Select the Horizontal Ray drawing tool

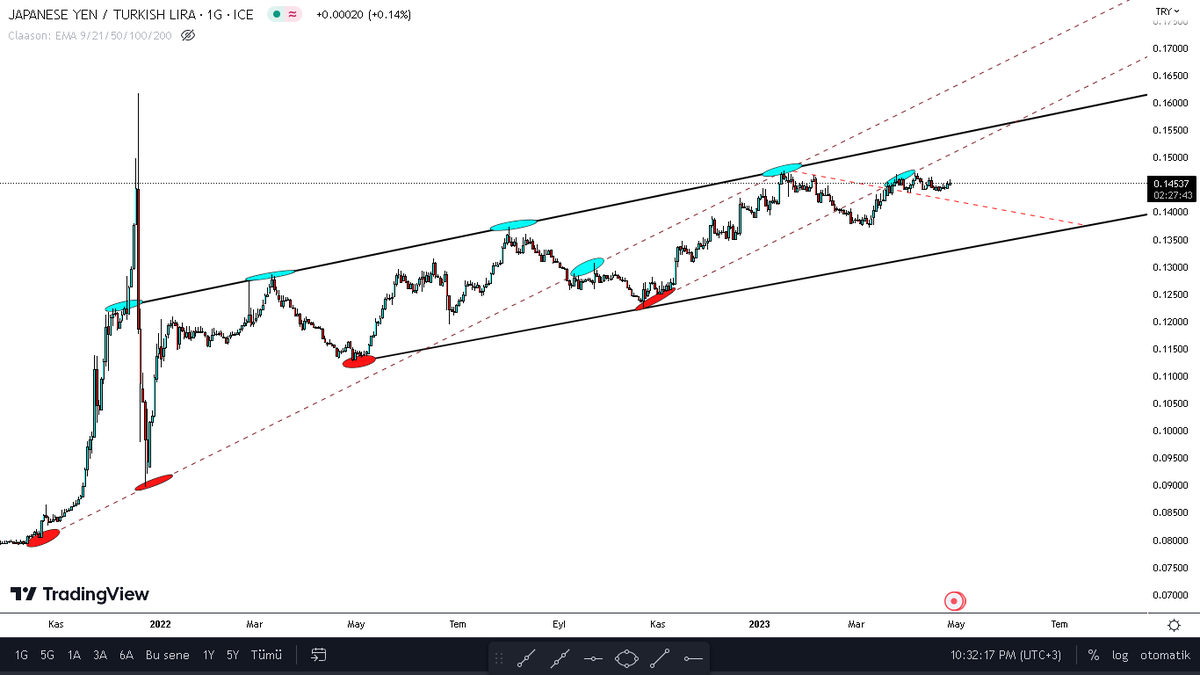coord(693,657)
